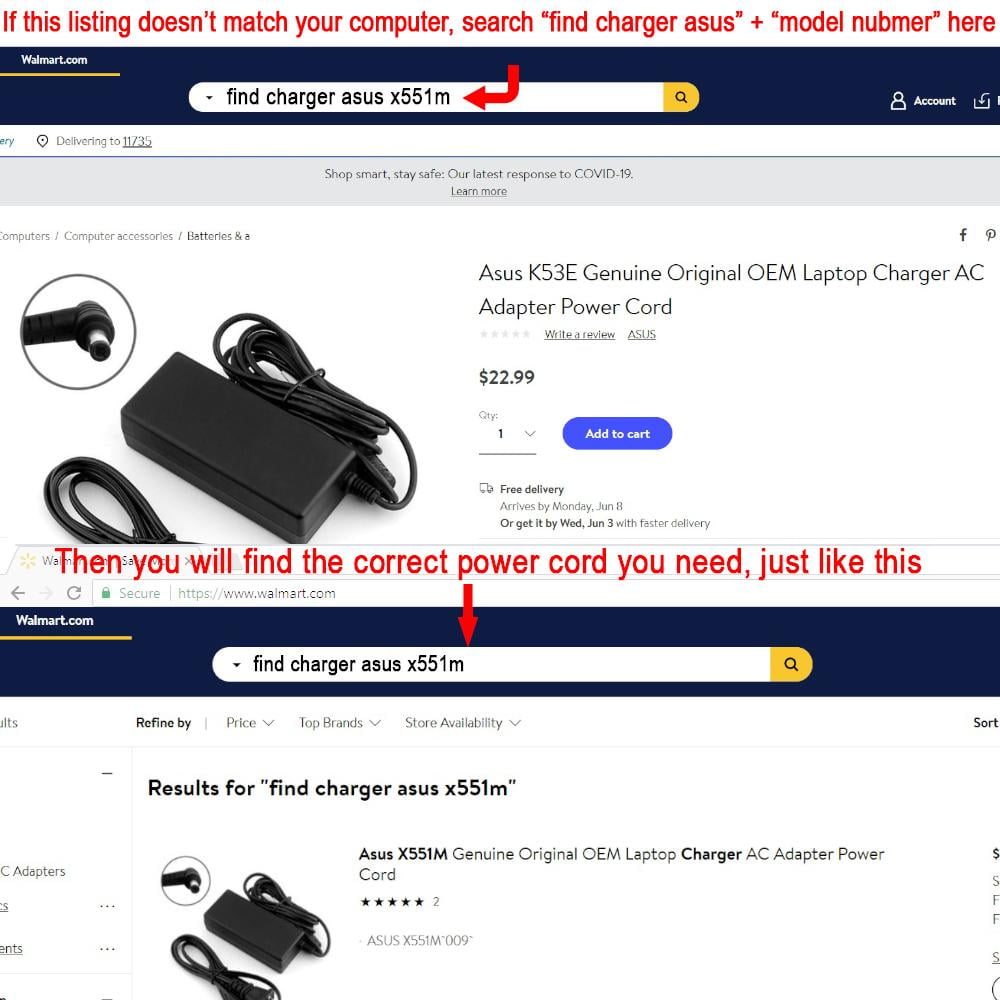Open the department dropdown in top search bar

209,98
